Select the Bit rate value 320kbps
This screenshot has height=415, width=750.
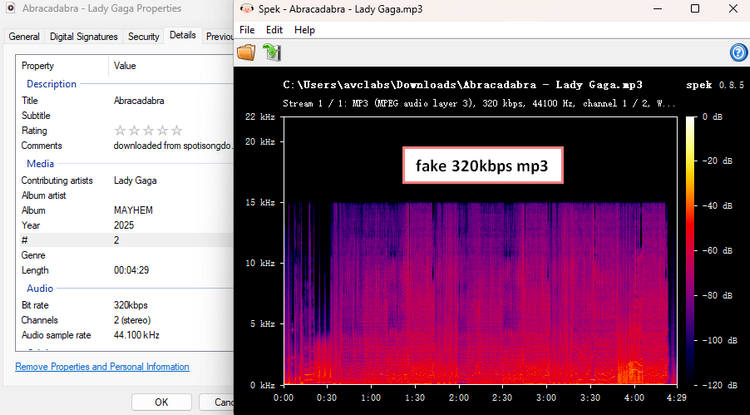[x=131, y=305]
